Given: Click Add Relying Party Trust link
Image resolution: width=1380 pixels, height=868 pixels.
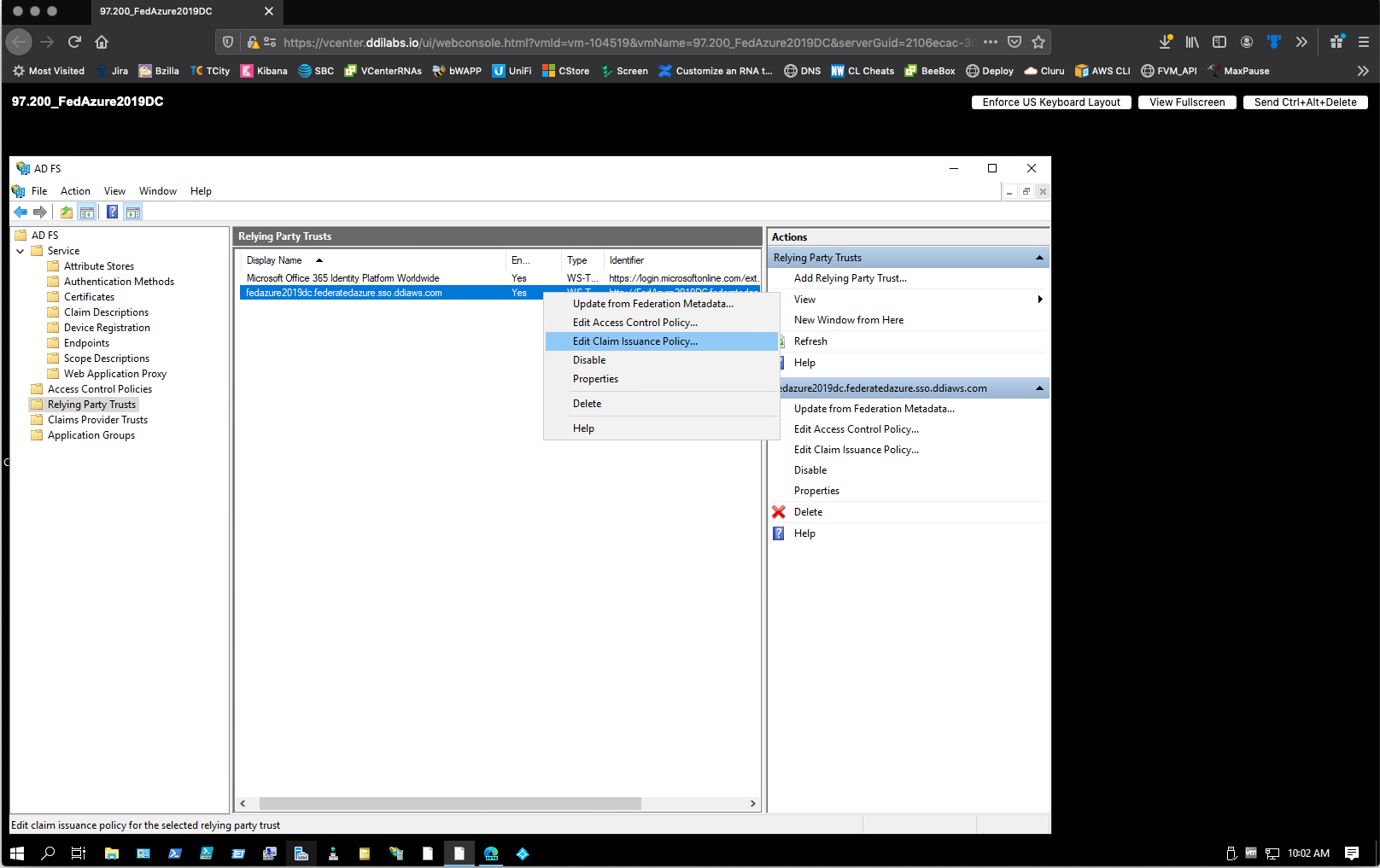Looking at the screenshot, I should 850,278.
